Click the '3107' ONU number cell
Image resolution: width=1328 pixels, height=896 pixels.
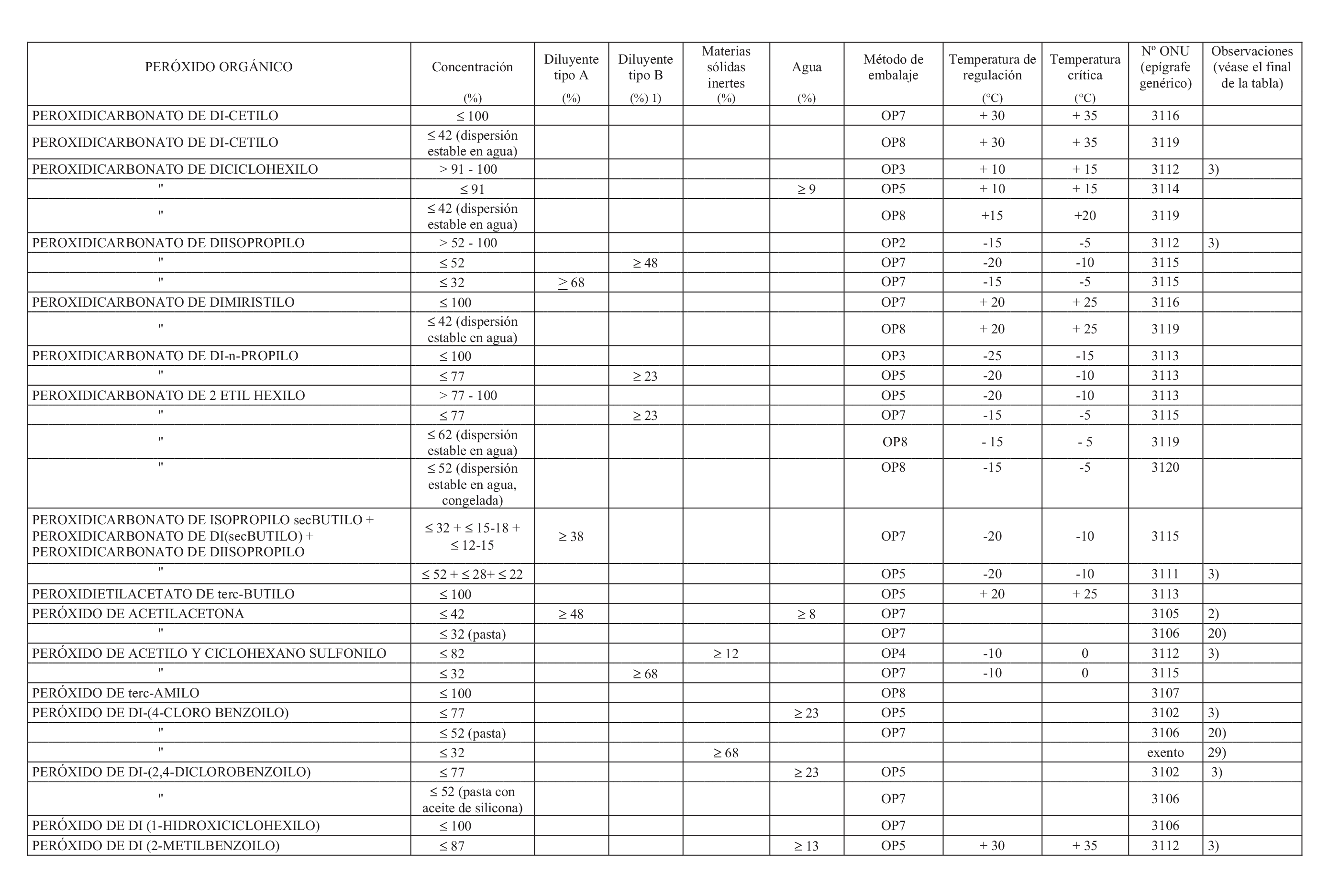pos(1165,693)
